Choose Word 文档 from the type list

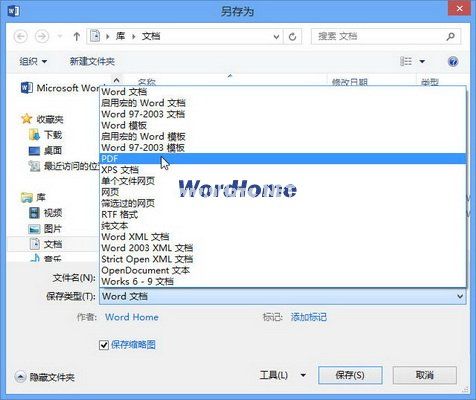(x=283, y=92)
